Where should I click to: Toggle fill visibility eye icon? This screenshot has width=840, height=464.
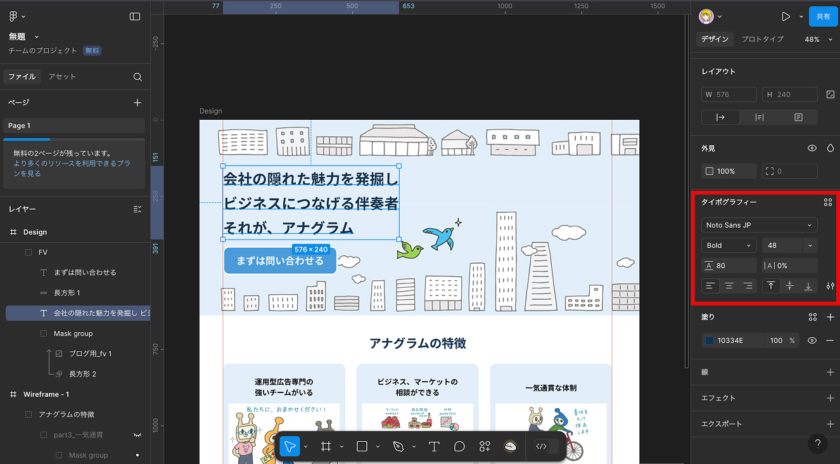pyautogui.click(x=812, y=340)
